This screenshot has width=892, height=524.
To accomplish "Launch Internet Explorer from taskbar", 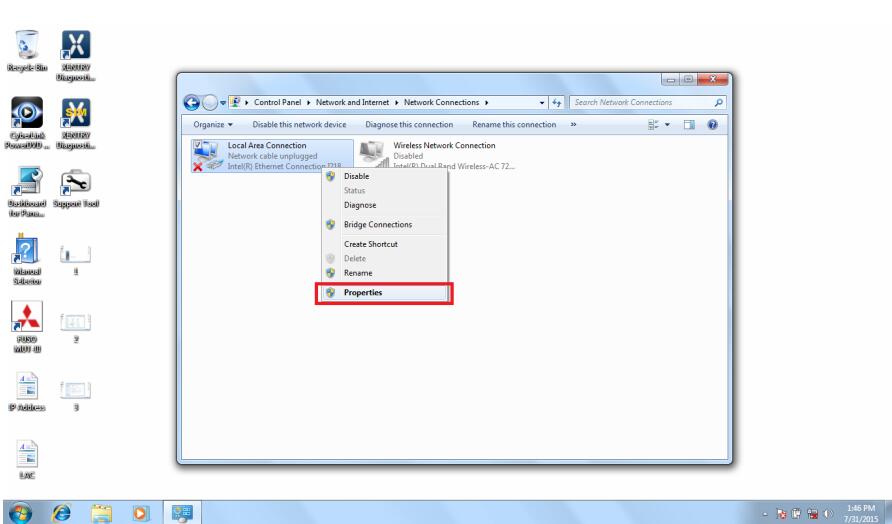I will 61,513.
